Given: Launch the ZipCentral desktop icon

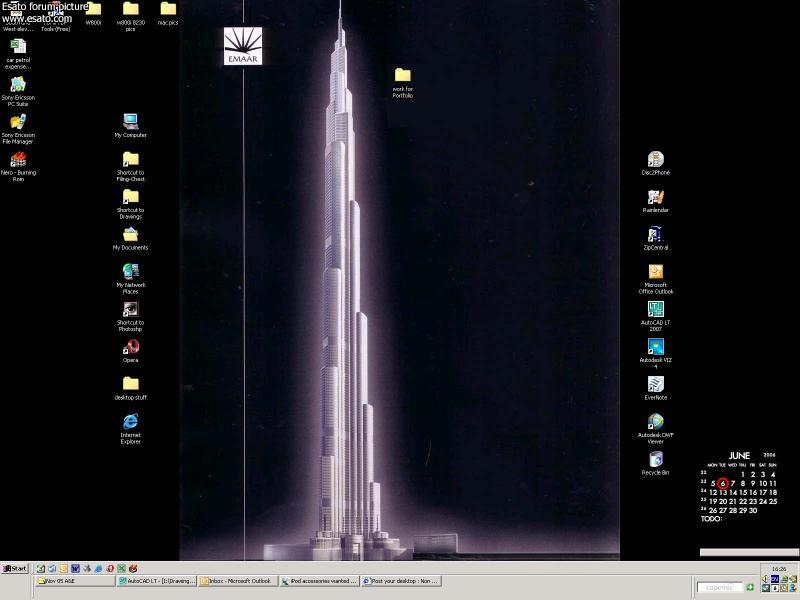Looking at the screenshot, I should click(x=656, y=238).
